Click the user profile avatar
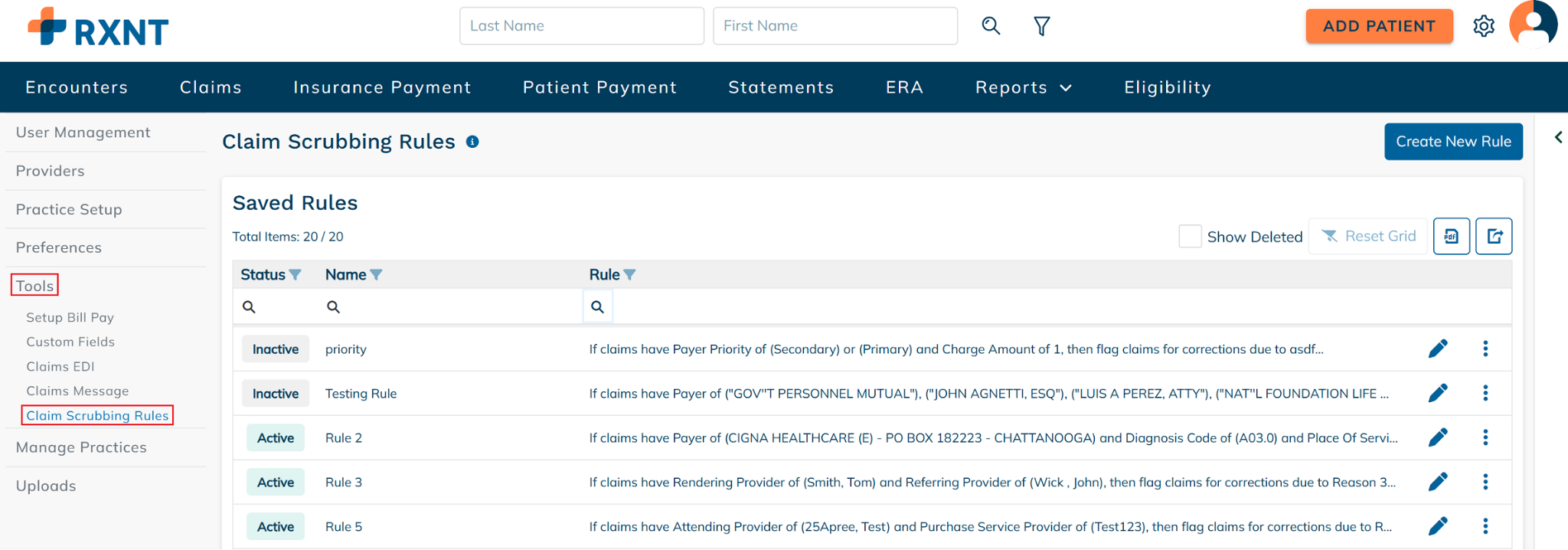1568x550 pixels. [1533, 25]
